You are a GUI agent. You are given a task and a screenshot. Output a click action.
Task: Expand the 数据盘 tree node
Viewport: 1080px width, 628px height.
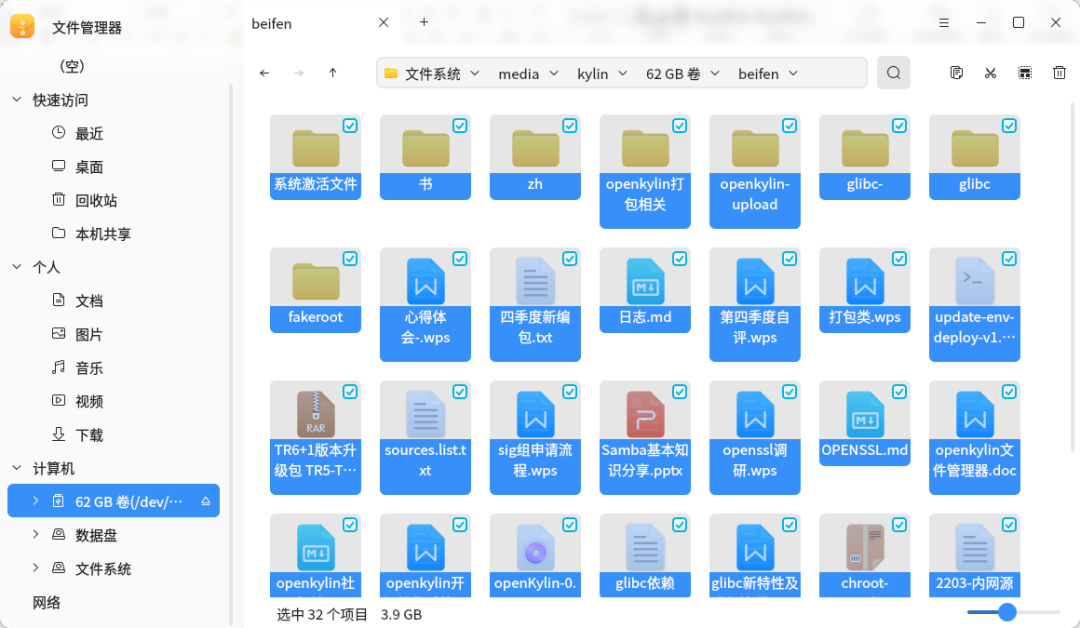tap(36, 534)
